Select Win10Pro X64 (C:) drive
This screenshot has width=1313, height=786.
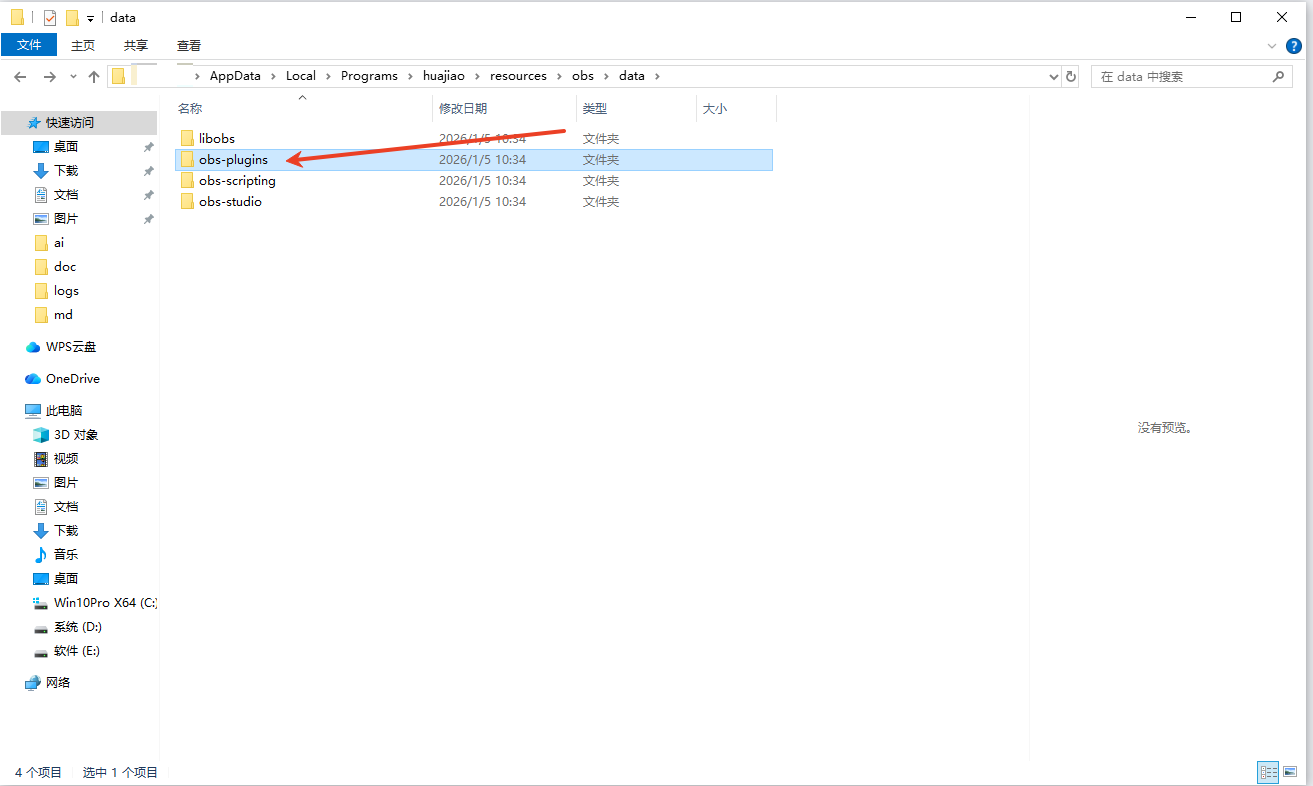coord(104,603)
